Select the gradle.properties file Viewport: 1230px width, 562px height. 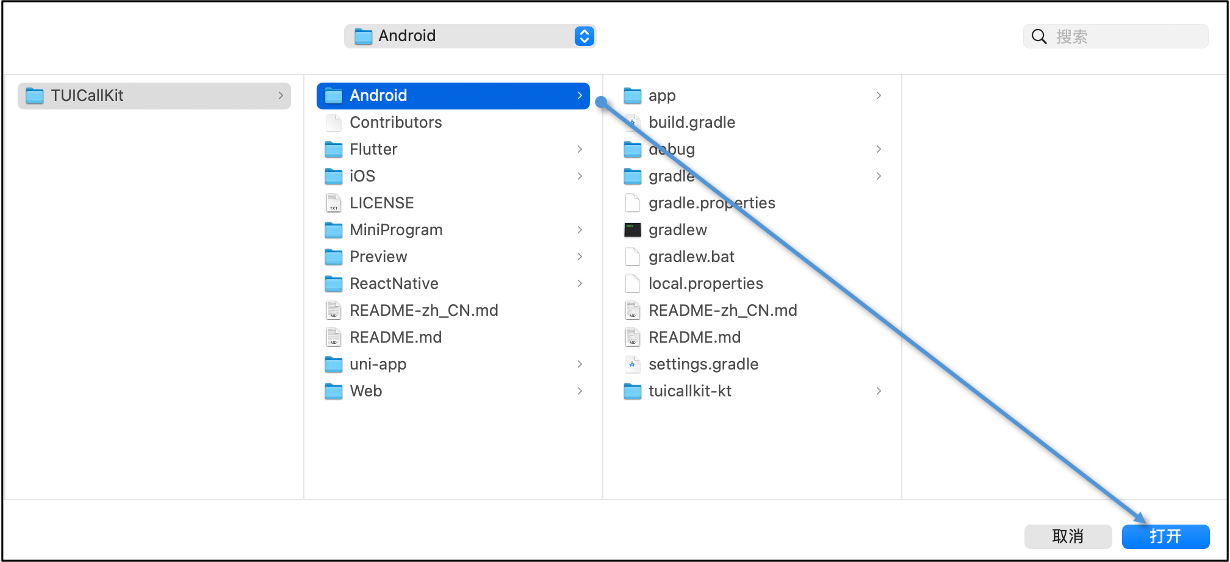(x=711, y=203)
